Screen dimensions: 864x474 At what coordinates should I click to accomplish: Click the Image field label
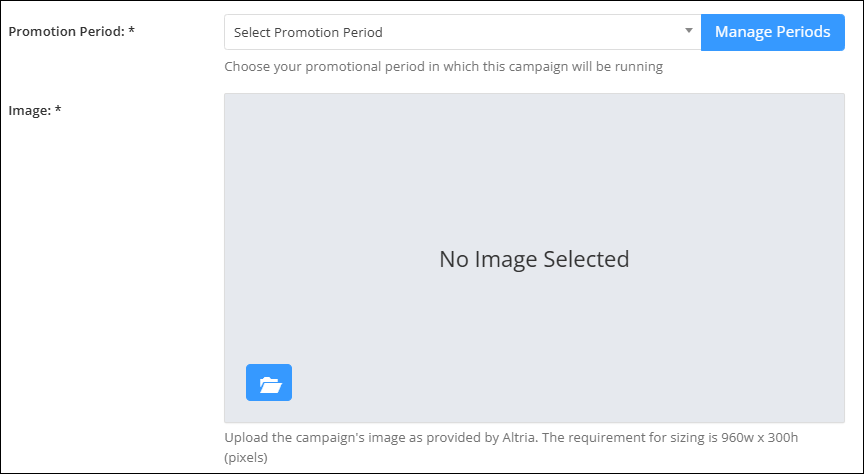[x=29, y=110]
